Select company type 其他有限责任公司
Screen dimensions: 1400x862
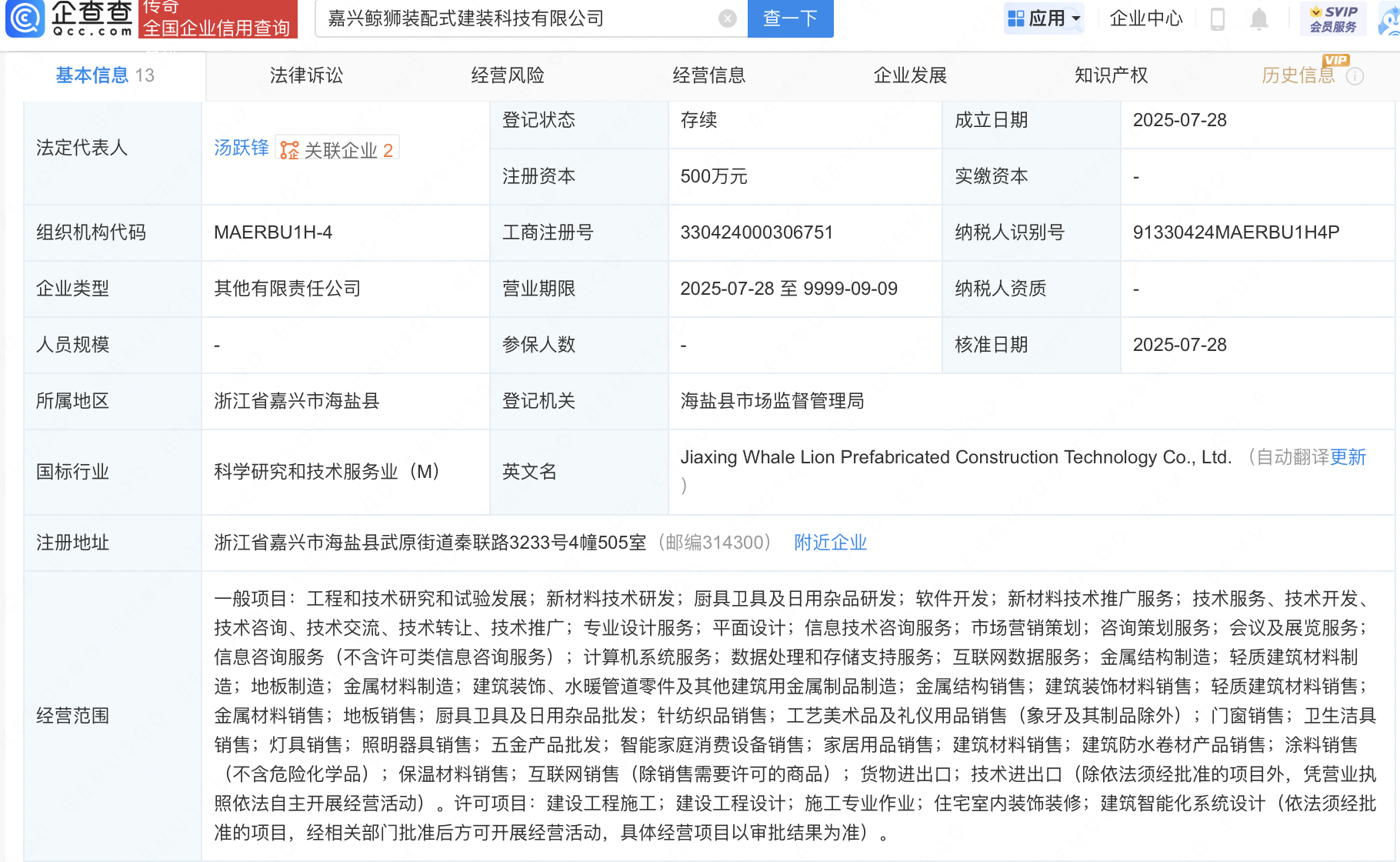(x=288, y=289)
